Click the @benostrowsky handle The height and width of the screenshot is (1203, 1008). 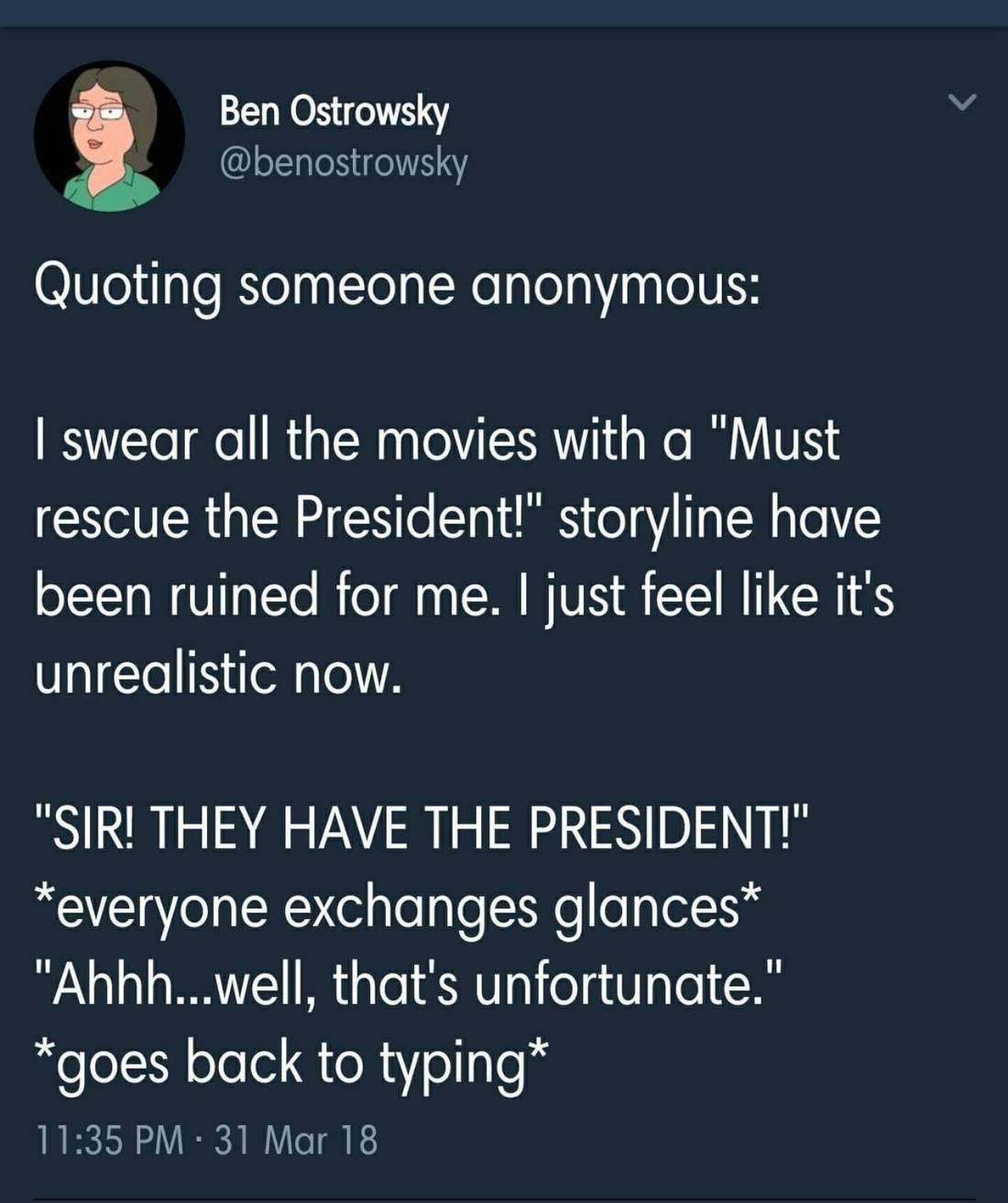click(344, 162)
